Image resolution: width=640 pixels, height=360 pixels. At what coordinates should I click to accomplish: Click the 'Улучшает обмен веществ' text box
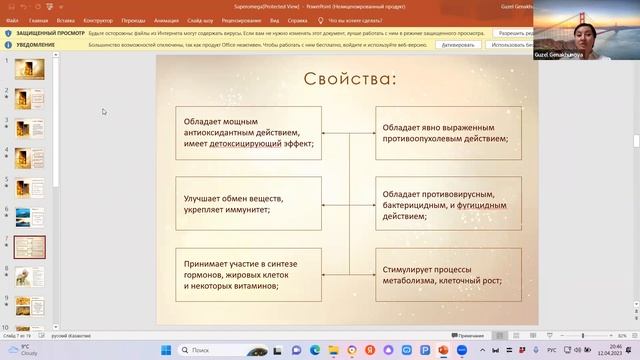[x=248, y=203]
